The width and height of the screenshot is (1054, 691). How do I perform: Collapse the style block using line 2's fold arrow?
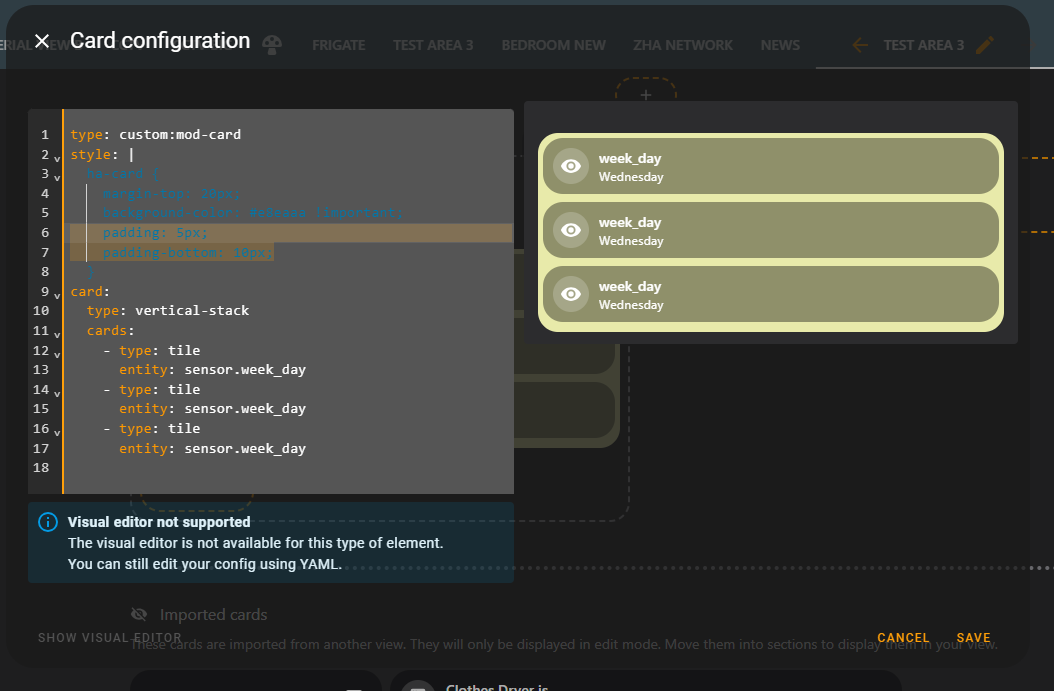(55, 156)
